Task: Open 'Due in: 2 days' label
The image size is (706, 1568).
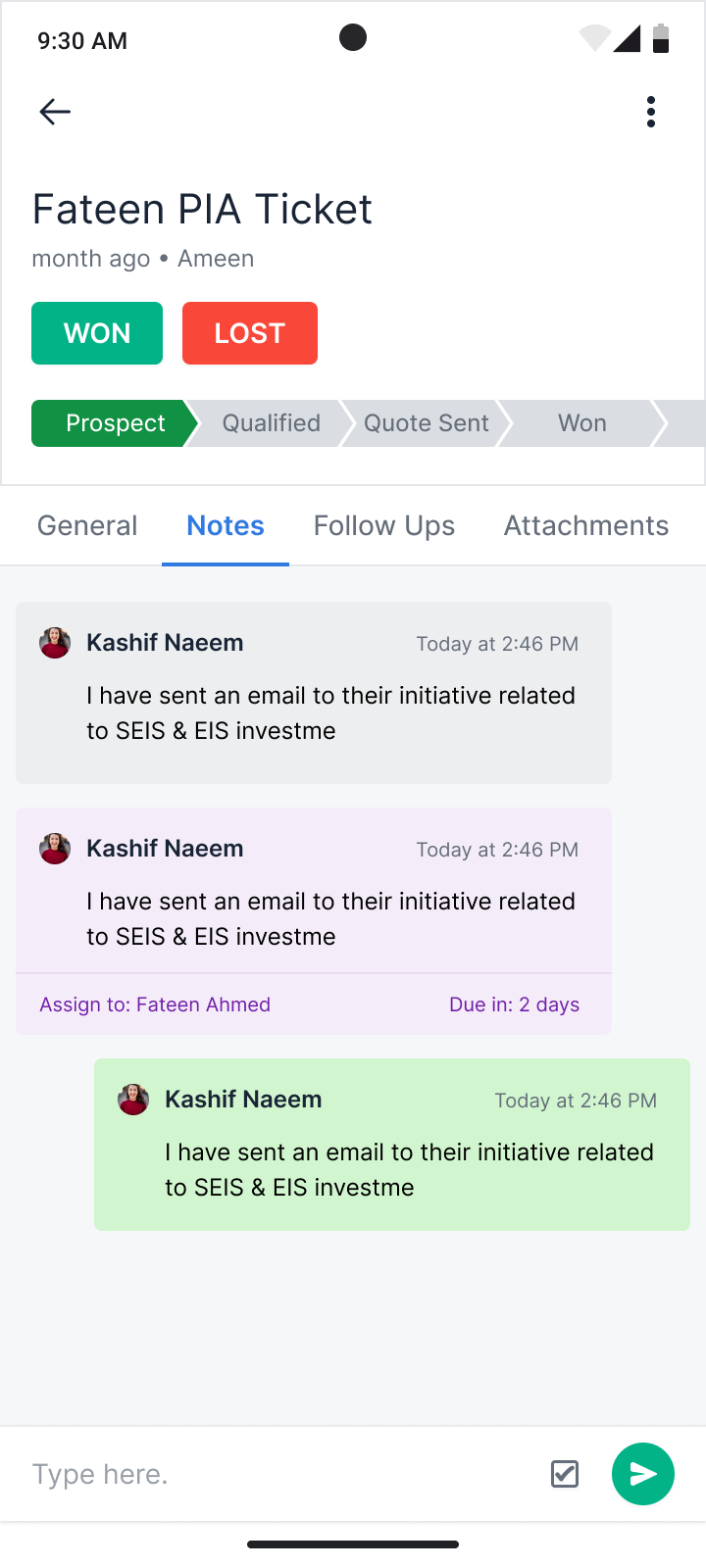Action: click(514, 1004)
